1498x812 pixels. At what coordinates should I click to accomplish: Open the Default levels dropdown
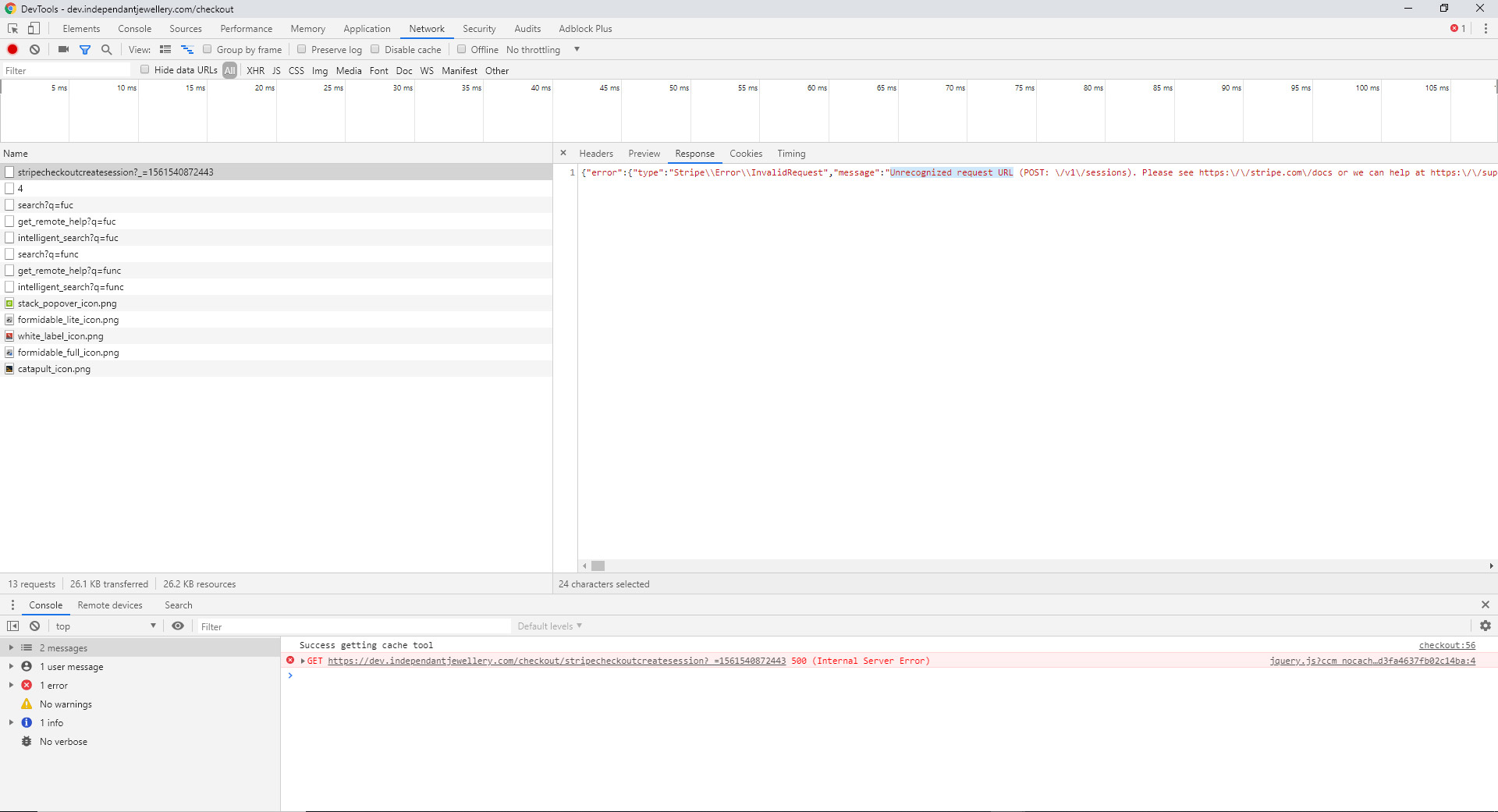[548, 626]
